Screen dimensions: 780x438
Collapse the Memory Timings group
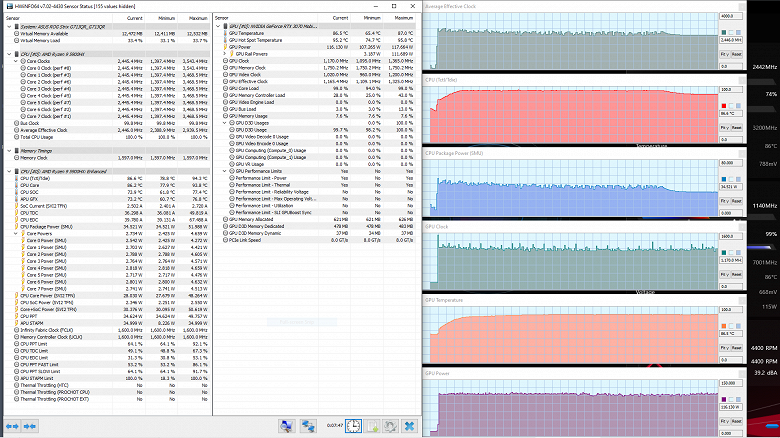coord(9,151)
